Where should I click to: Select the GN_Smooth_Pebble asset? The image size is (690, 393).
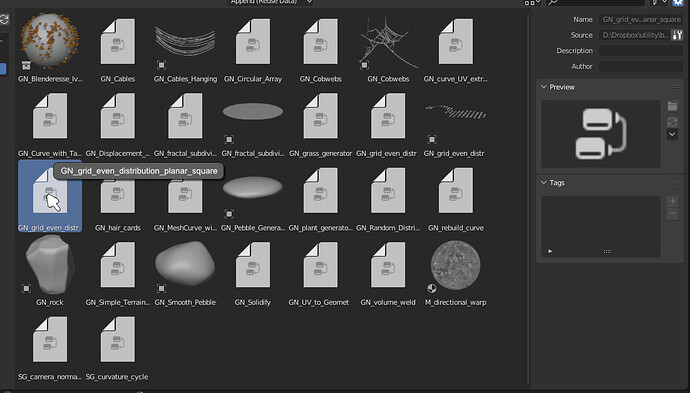[185, 271]
